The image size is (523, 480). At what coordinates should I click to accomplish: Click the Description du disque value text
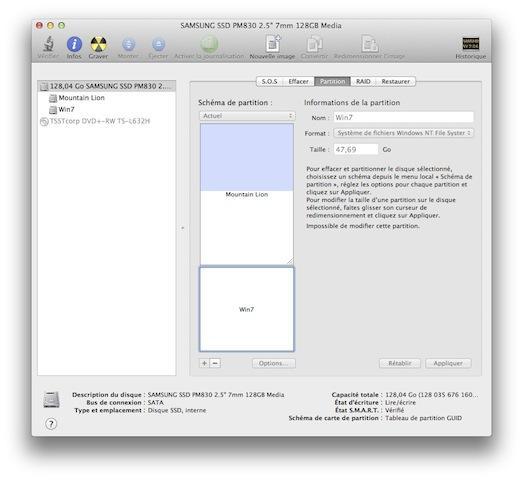tap(216, 395)
